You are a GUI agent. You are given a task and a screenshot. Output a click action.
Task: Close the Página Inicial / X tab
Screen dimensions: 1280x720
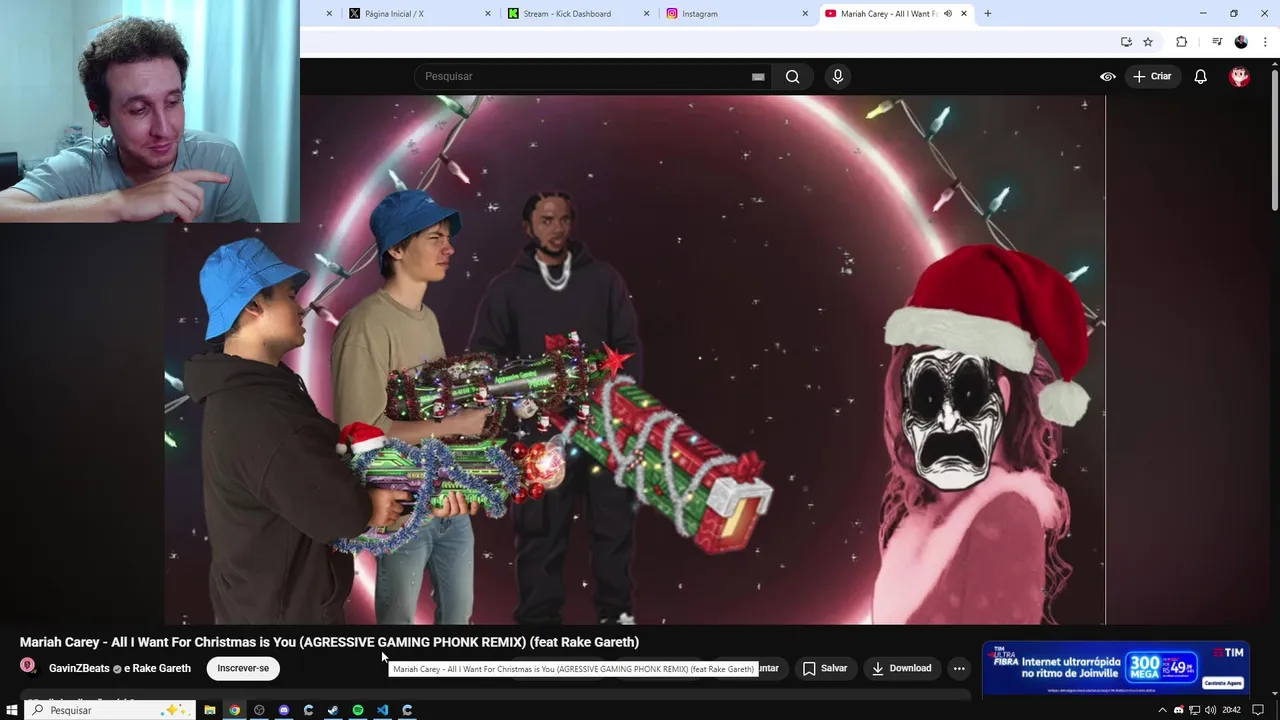[488, 14]
